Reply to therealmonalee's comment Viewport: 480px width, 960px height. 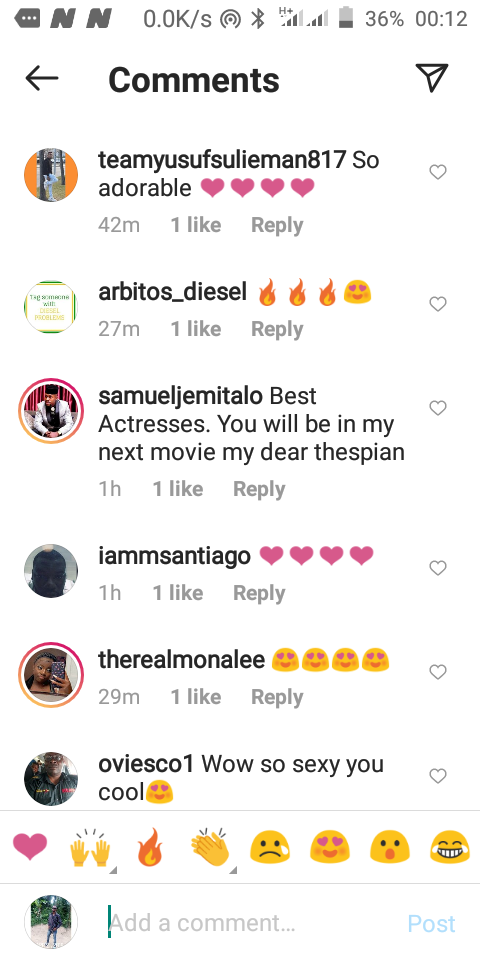point(277,697)
